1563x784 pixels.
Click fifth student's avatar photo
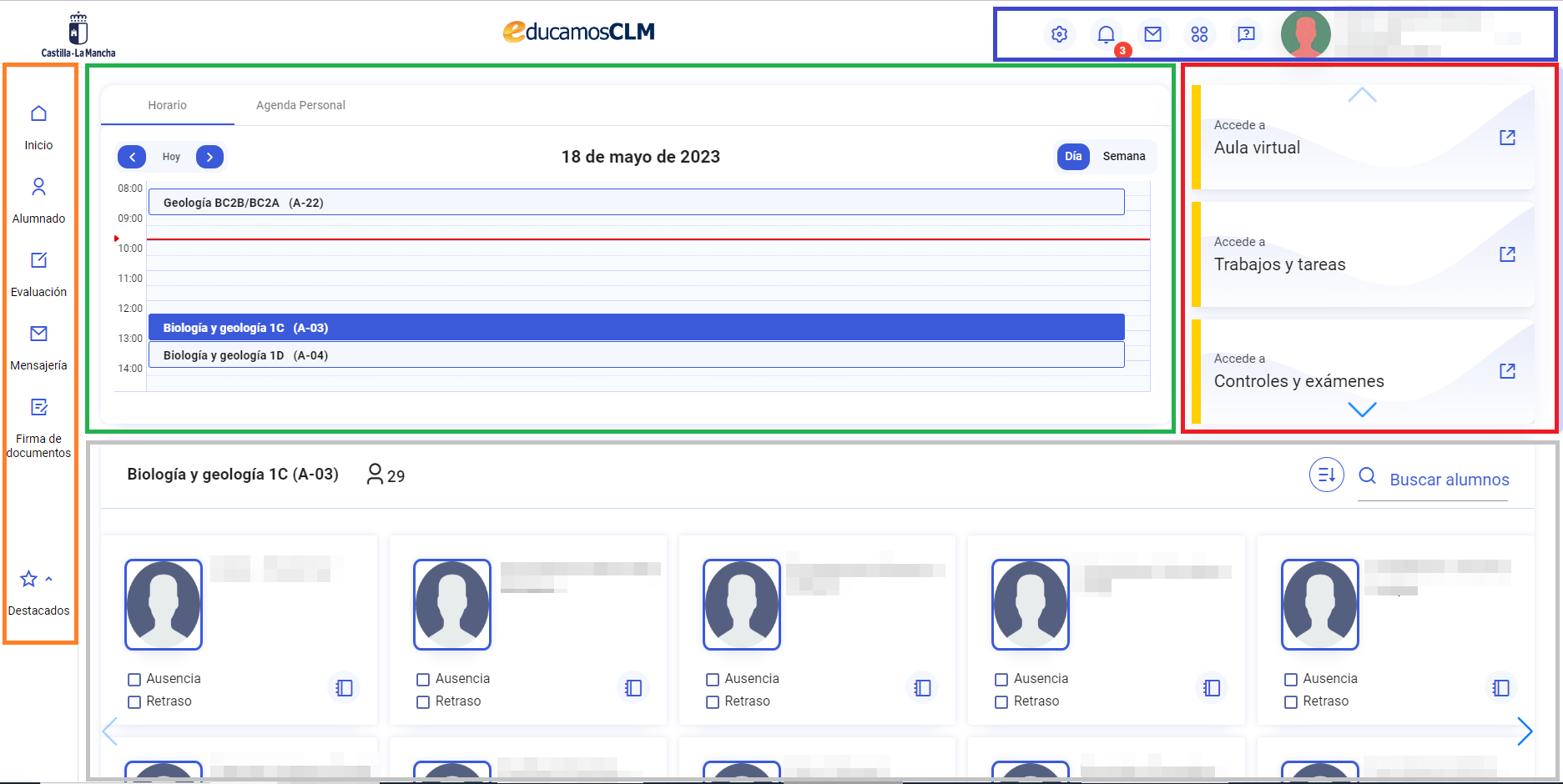tap(1320, 605)
